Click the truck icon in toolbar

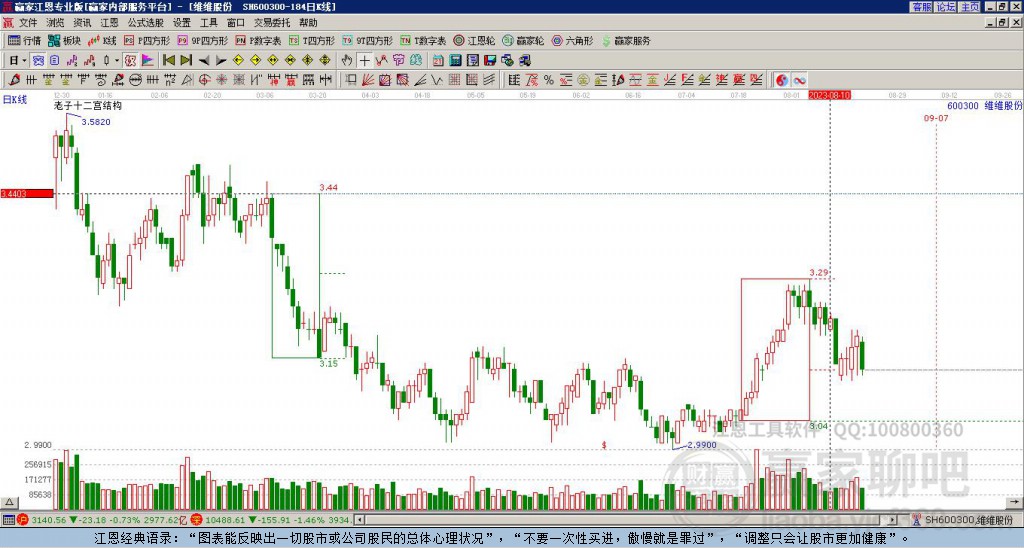[524, 61]
